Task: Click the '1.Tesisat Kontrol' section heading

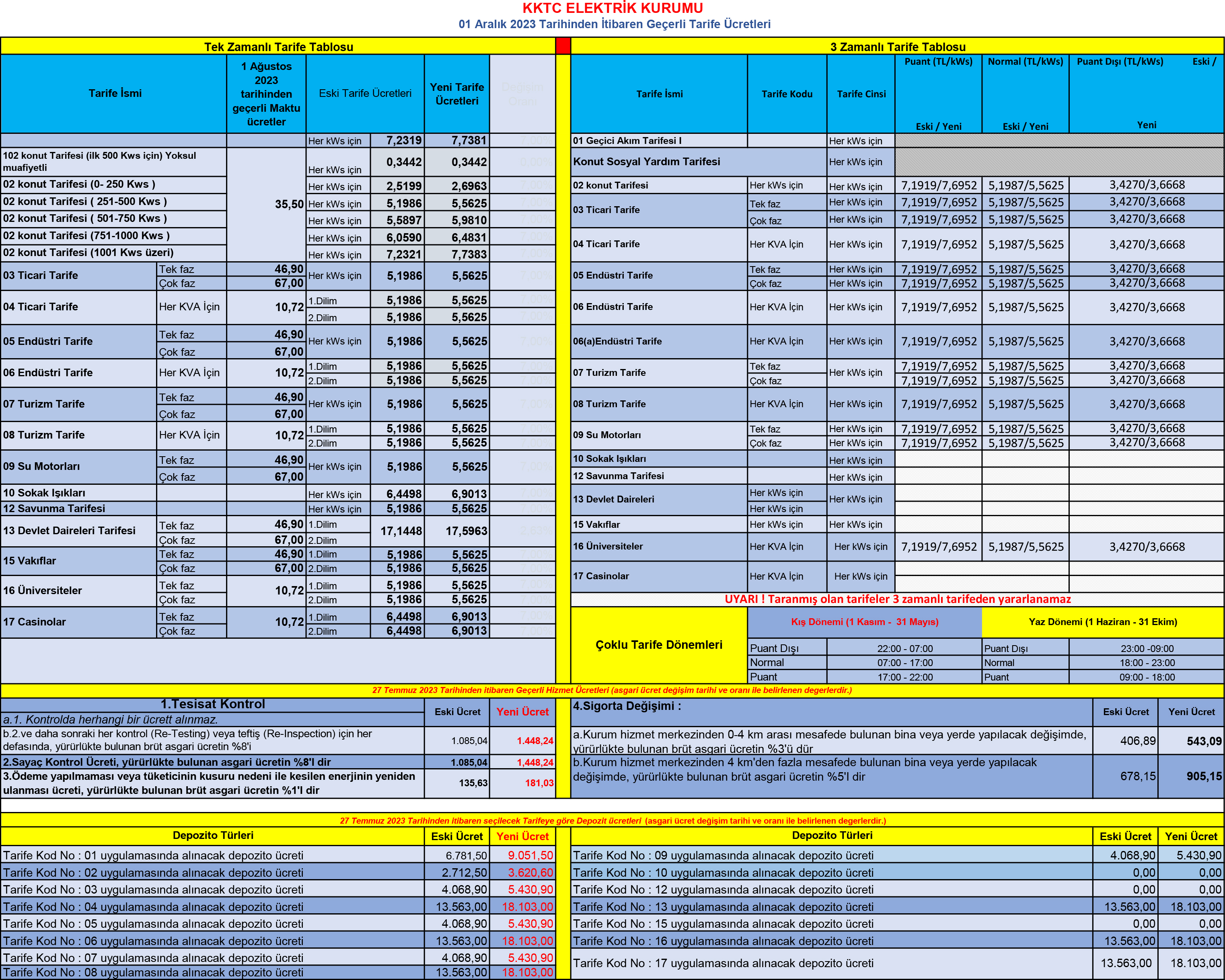Action: point(212,704)
